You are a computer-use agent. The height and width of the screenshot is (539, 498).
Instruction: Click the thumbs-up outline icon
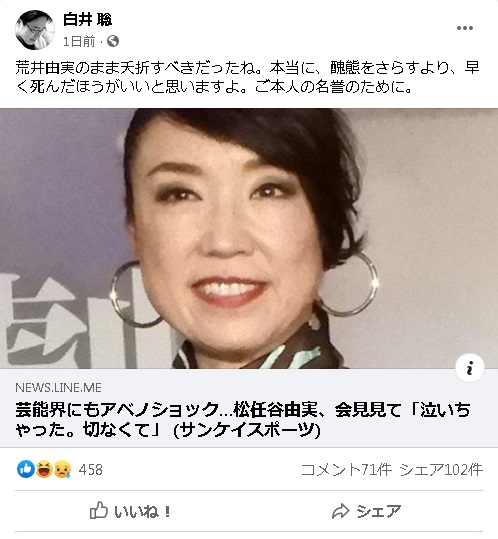click(x=99, y=510)
